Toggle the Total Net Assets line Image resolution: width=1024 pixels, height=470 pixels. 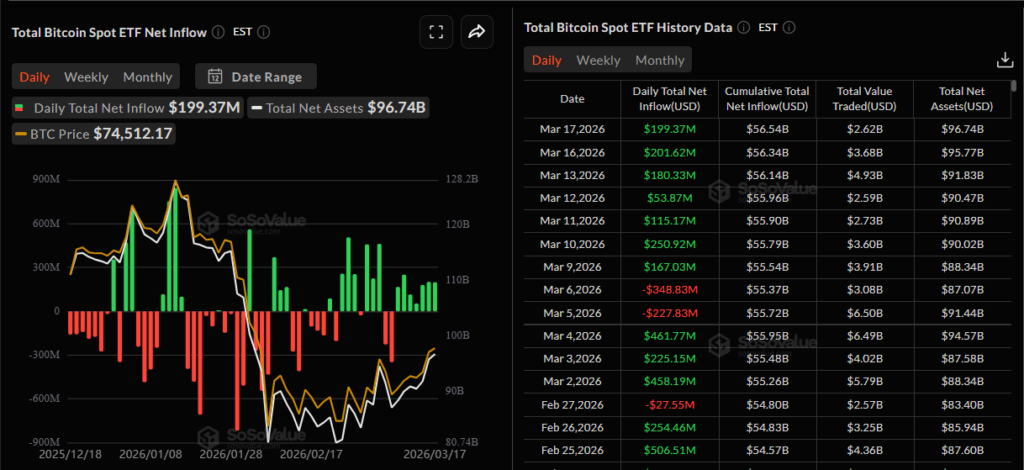tap(338, 107)
